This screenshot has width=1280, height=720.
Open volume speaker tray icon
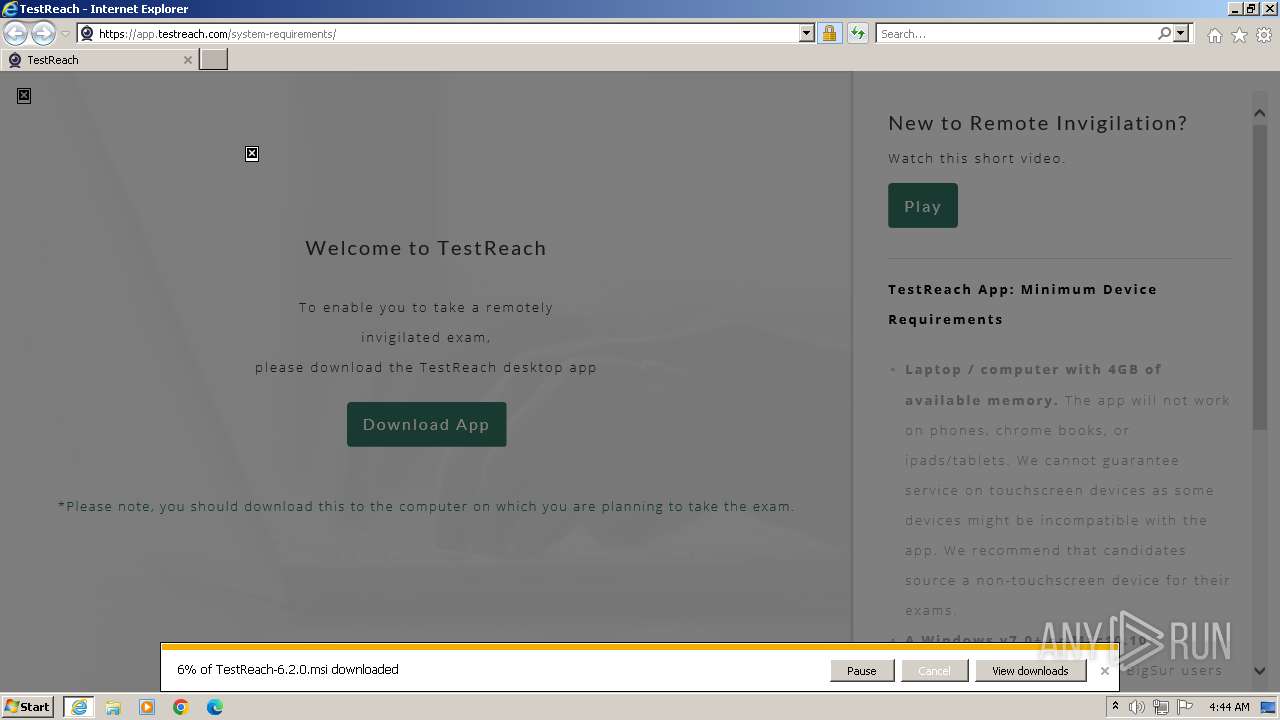pos(1137,707)
